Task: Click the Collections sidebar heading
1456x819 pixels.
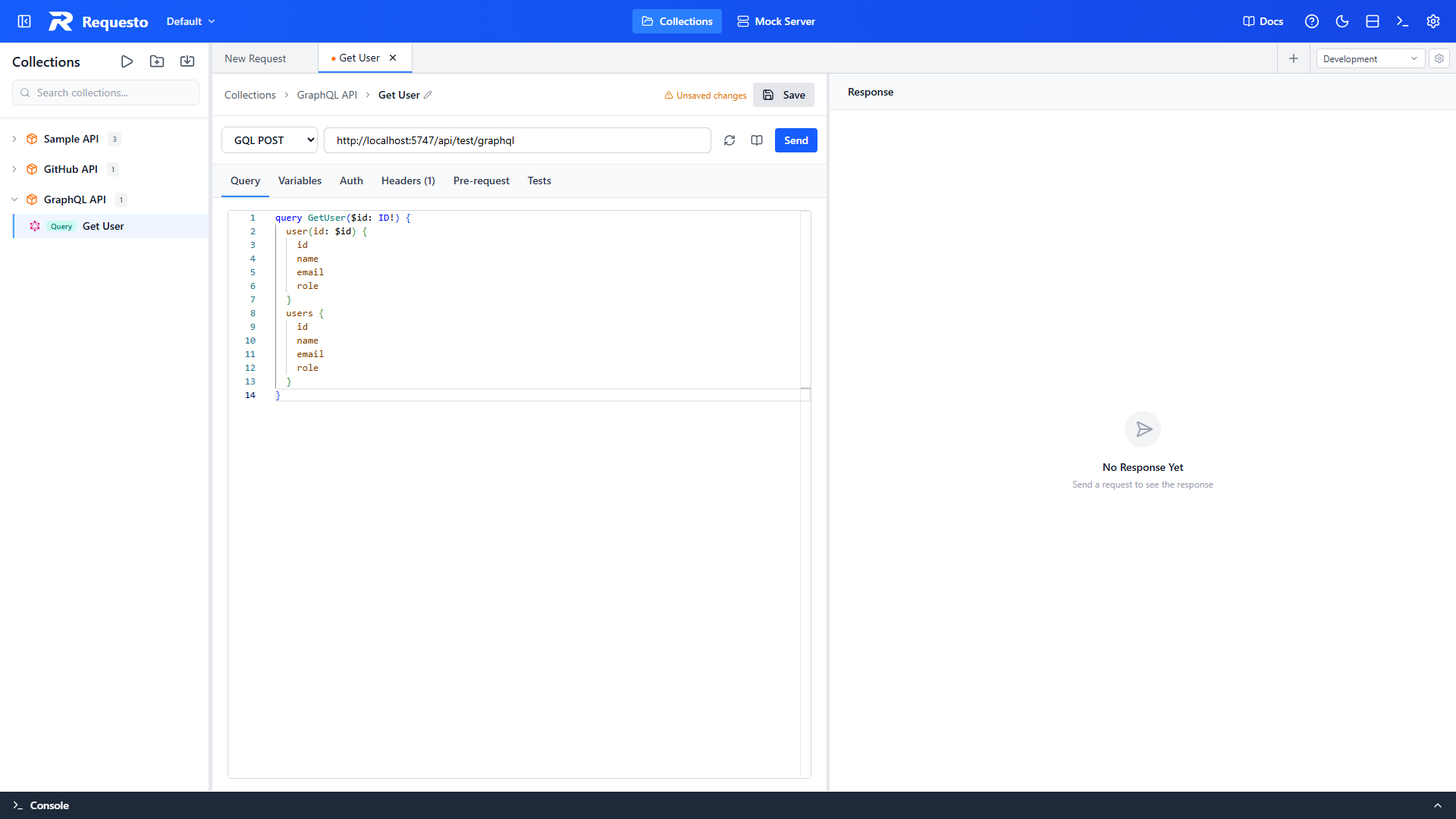Action: (x=46, y=61)
